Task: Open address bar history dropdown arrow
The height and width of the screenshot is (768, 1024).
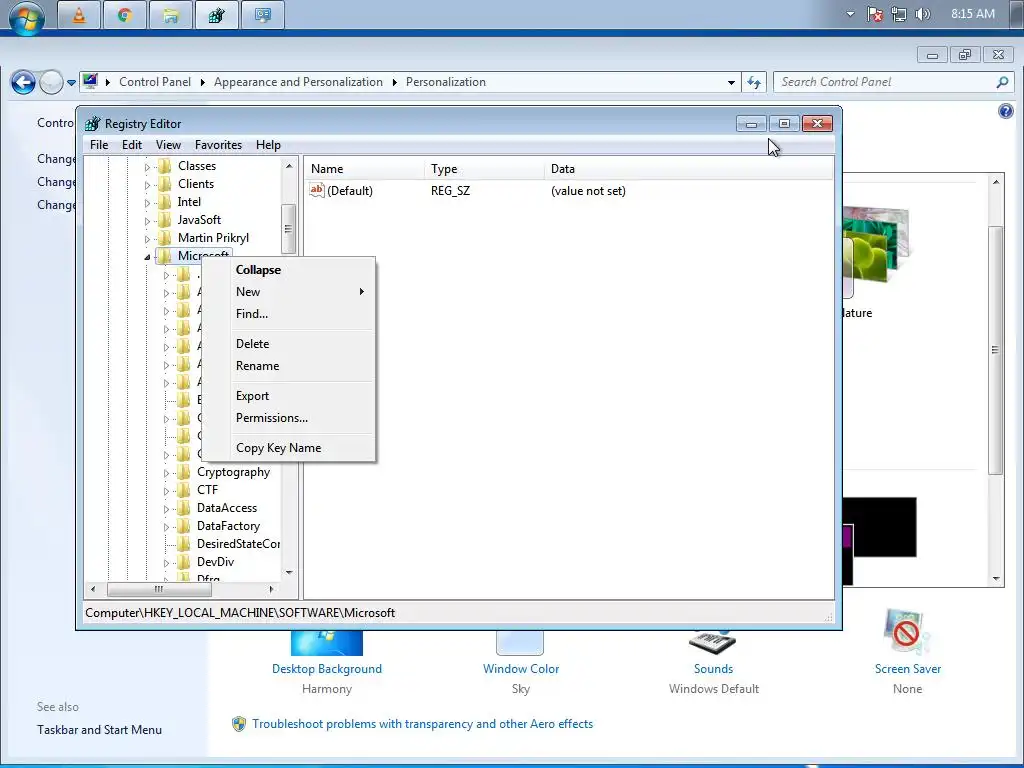Action: click(x=731, y=82)
